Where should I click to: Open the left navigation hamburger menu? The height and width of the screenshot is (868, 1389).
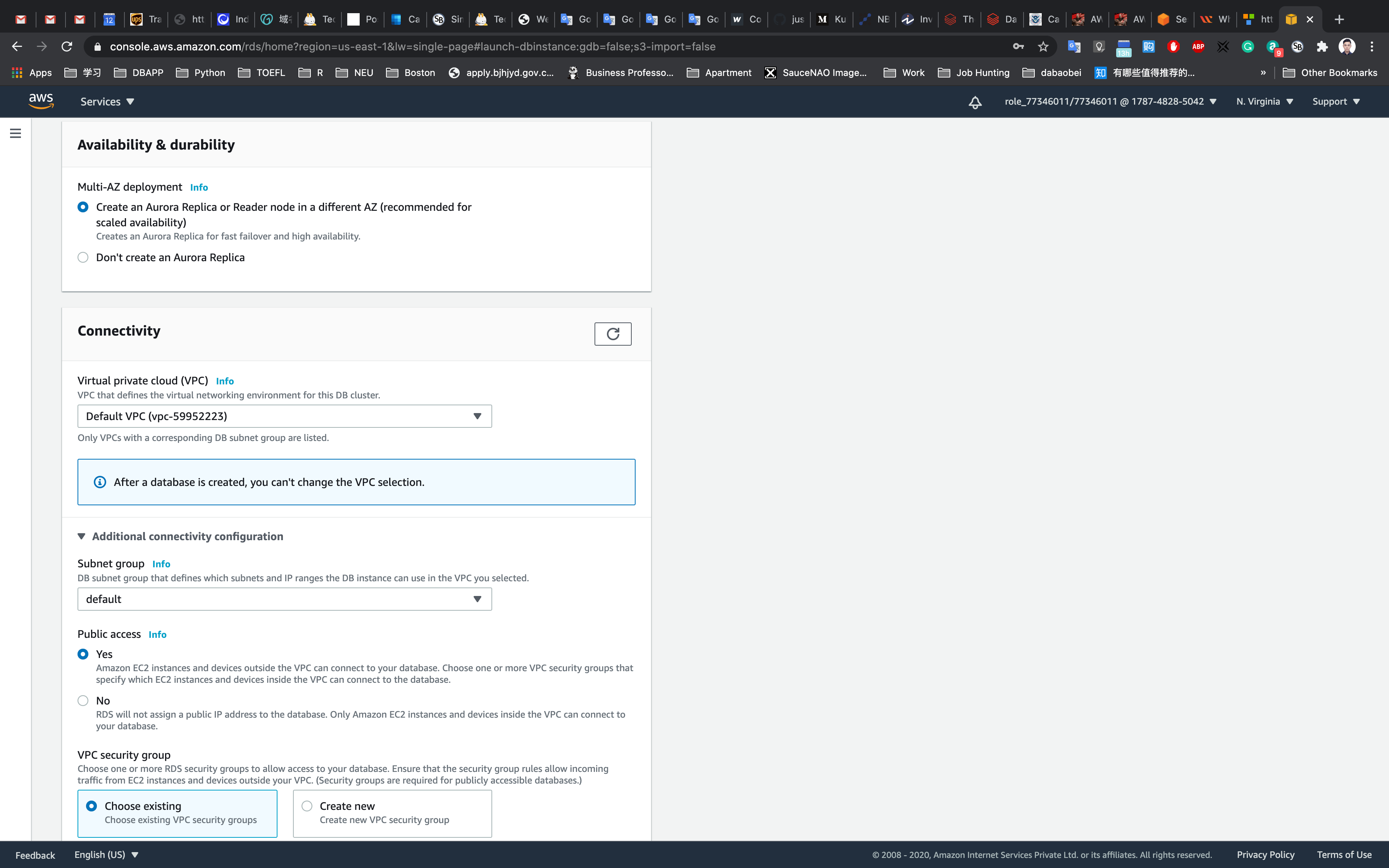coord(16,133)
